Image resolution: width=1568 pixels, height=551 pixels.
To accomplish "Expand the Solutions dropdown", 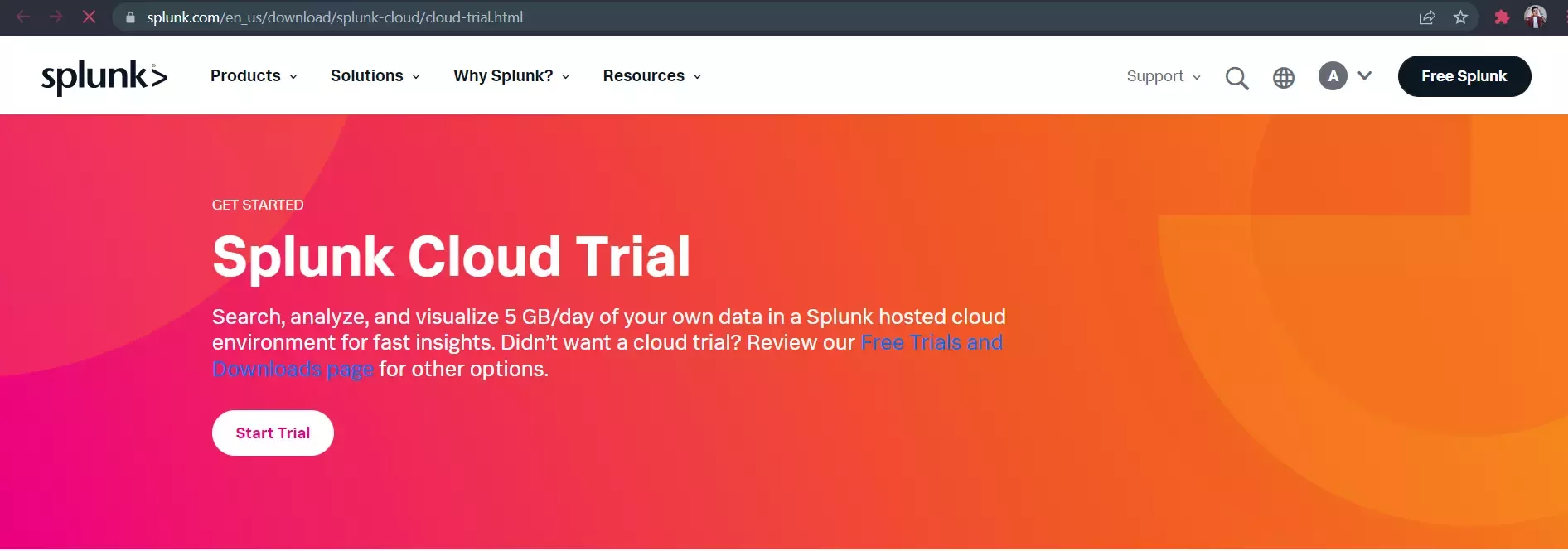I will [375, 76].
